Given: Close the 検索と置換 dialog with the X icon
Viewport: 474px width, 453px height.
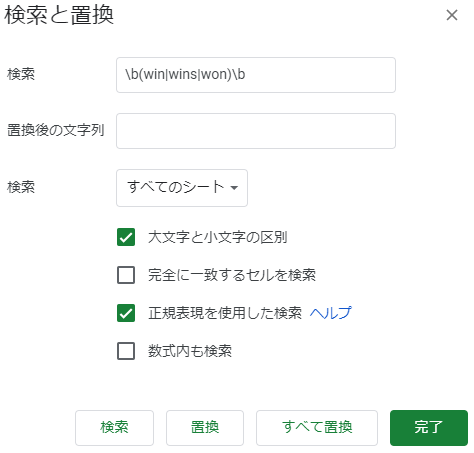Looking at the screenshot, I should coord(452,15).
